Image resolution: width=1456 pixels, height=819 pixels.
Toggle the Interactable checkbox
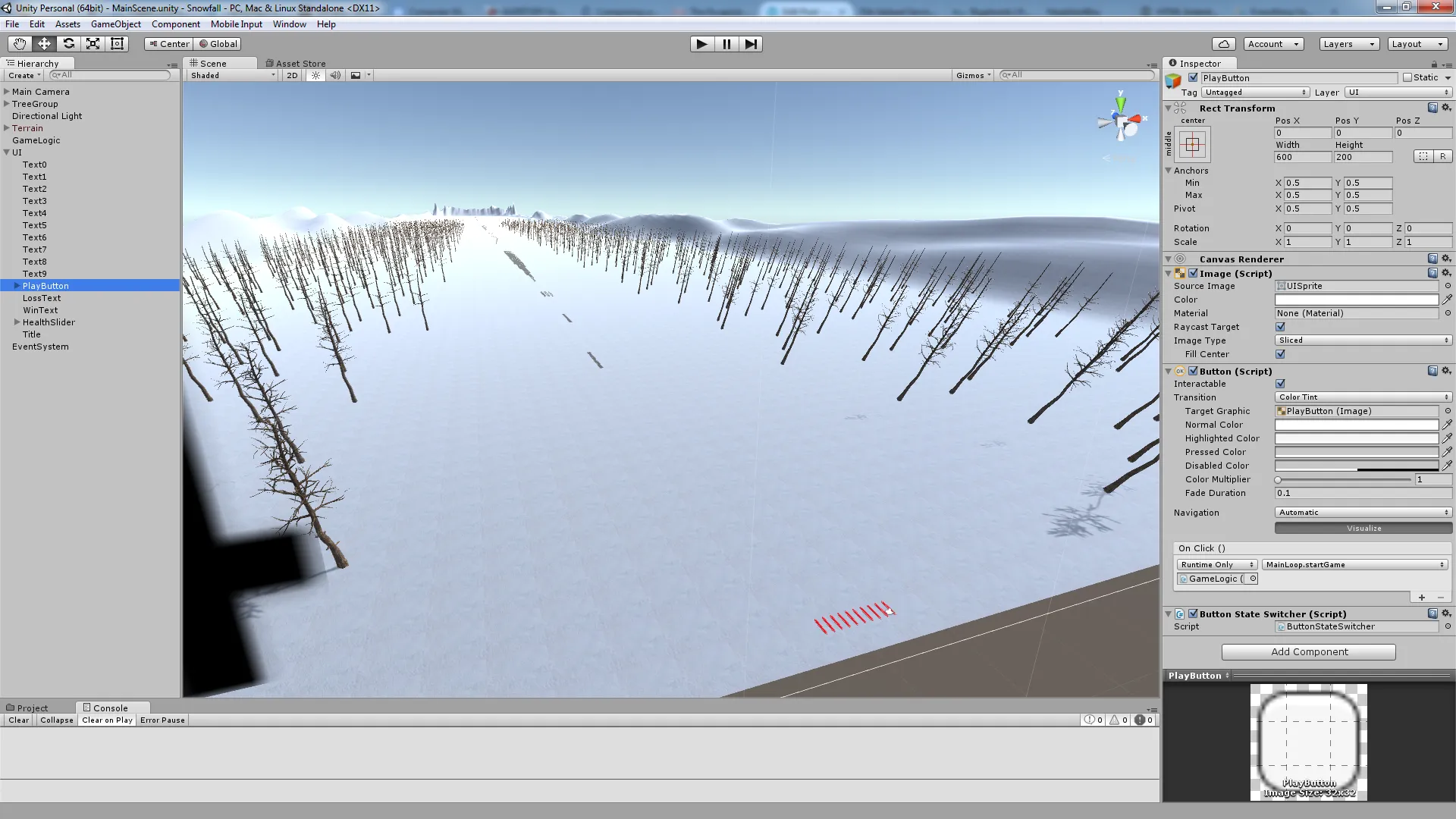click(1280, 384)
